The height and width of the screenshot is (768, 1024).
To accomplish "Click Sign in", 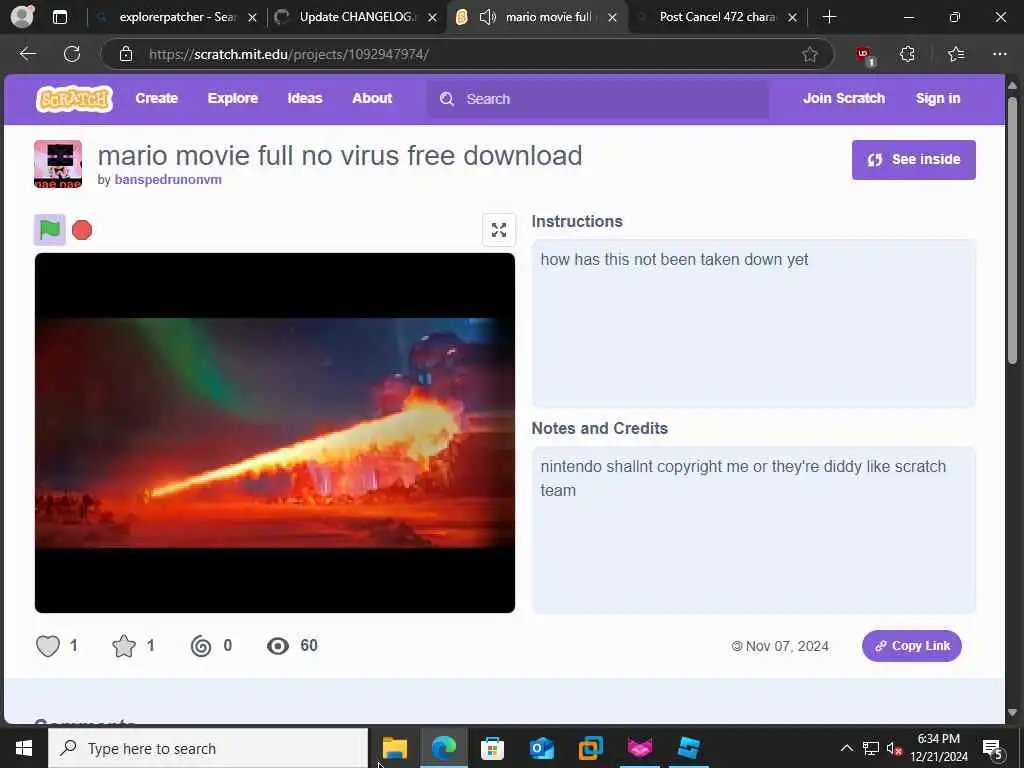I will pyautogui.click(x=938, y=99).
